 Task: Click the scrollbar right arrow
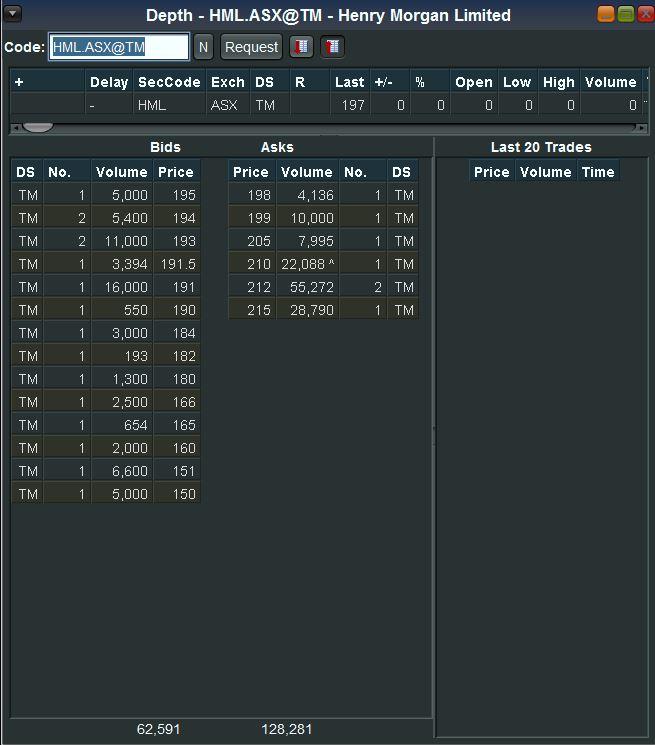[642, 127]
